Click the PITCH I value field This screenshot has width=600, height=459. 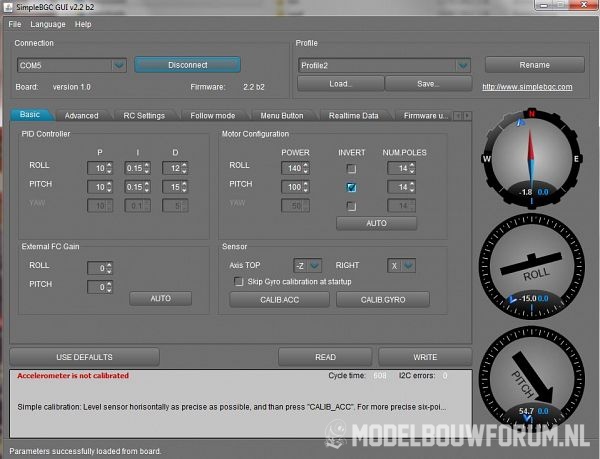[134, 187]
